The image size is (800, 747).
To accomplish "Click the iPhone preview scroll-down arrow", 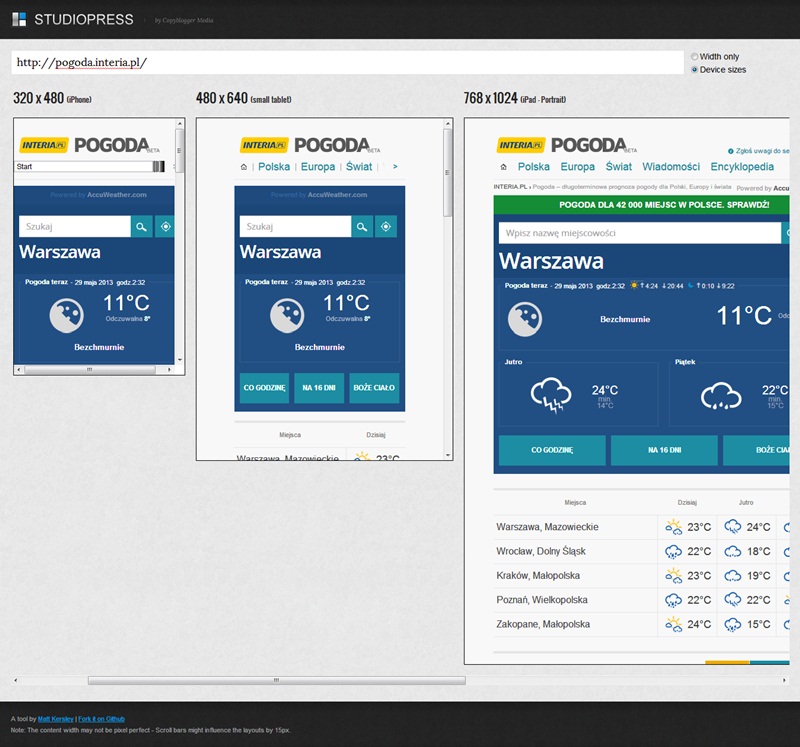I will (180, 360).
